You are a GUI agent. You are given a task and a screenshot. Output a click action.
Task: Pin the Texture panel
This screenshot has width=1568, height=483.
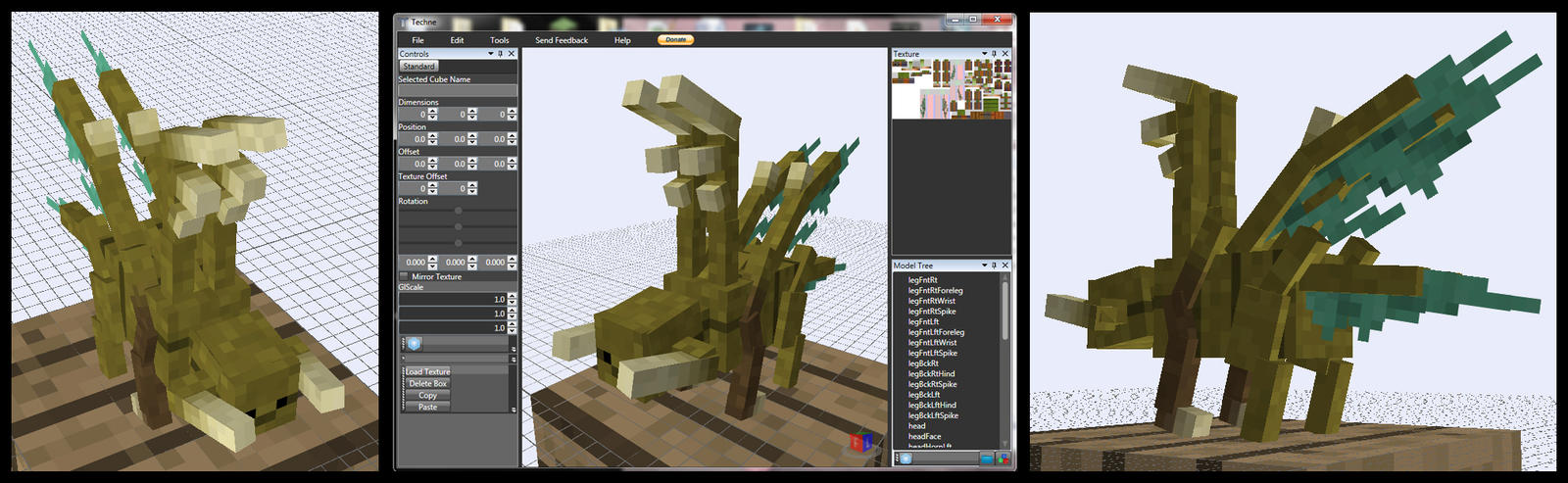click(994, 54)
